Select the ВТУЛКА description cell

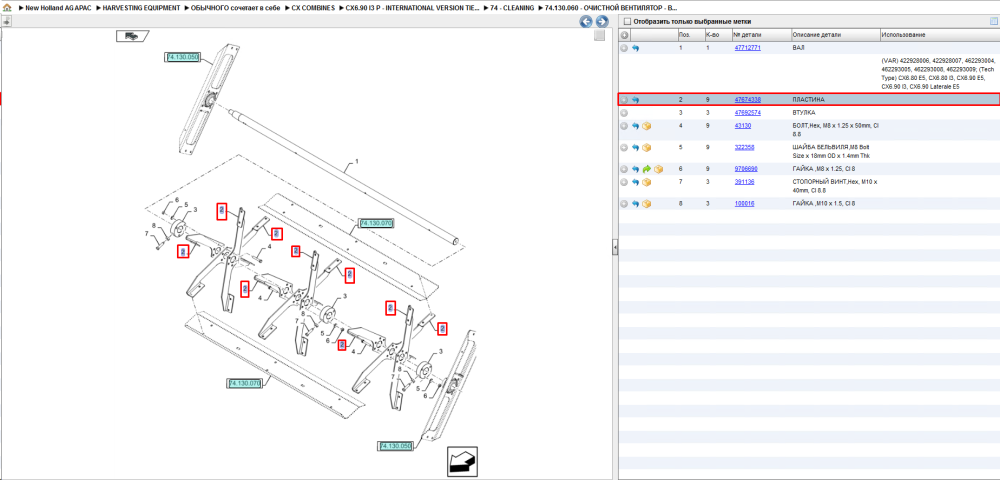(x=803, y=113)
